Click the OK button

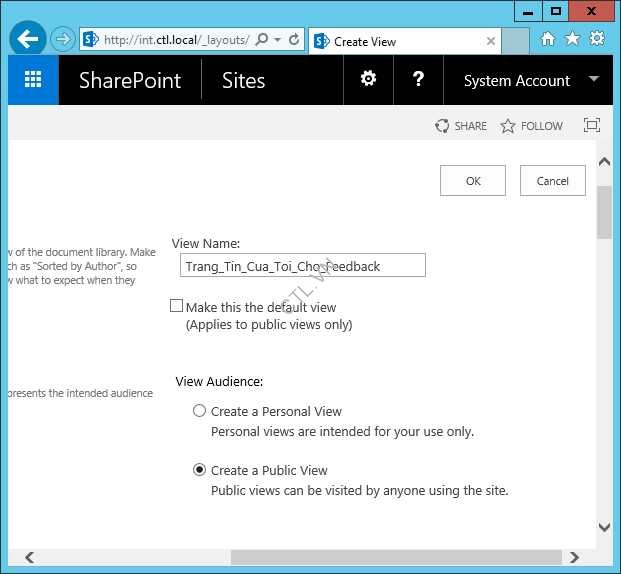[x=473, y=181]
